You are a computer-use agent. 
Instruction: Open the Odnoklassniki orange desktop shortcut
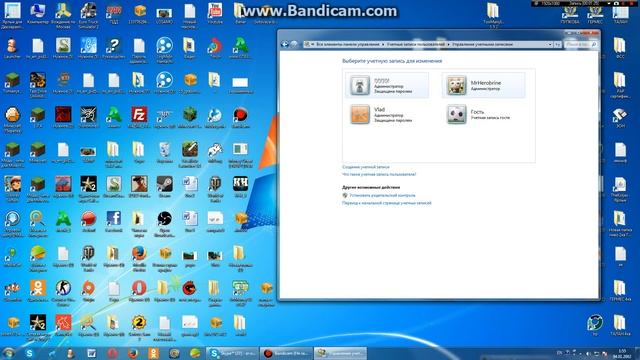38,291
